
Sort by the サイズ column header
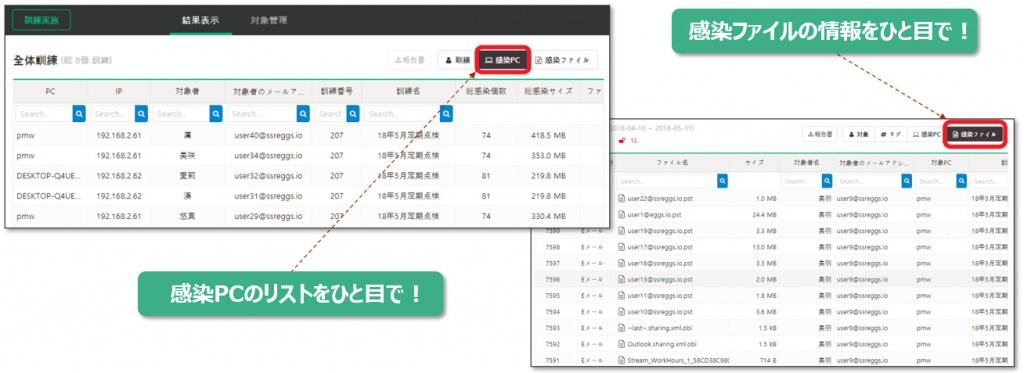click(754, 162)
